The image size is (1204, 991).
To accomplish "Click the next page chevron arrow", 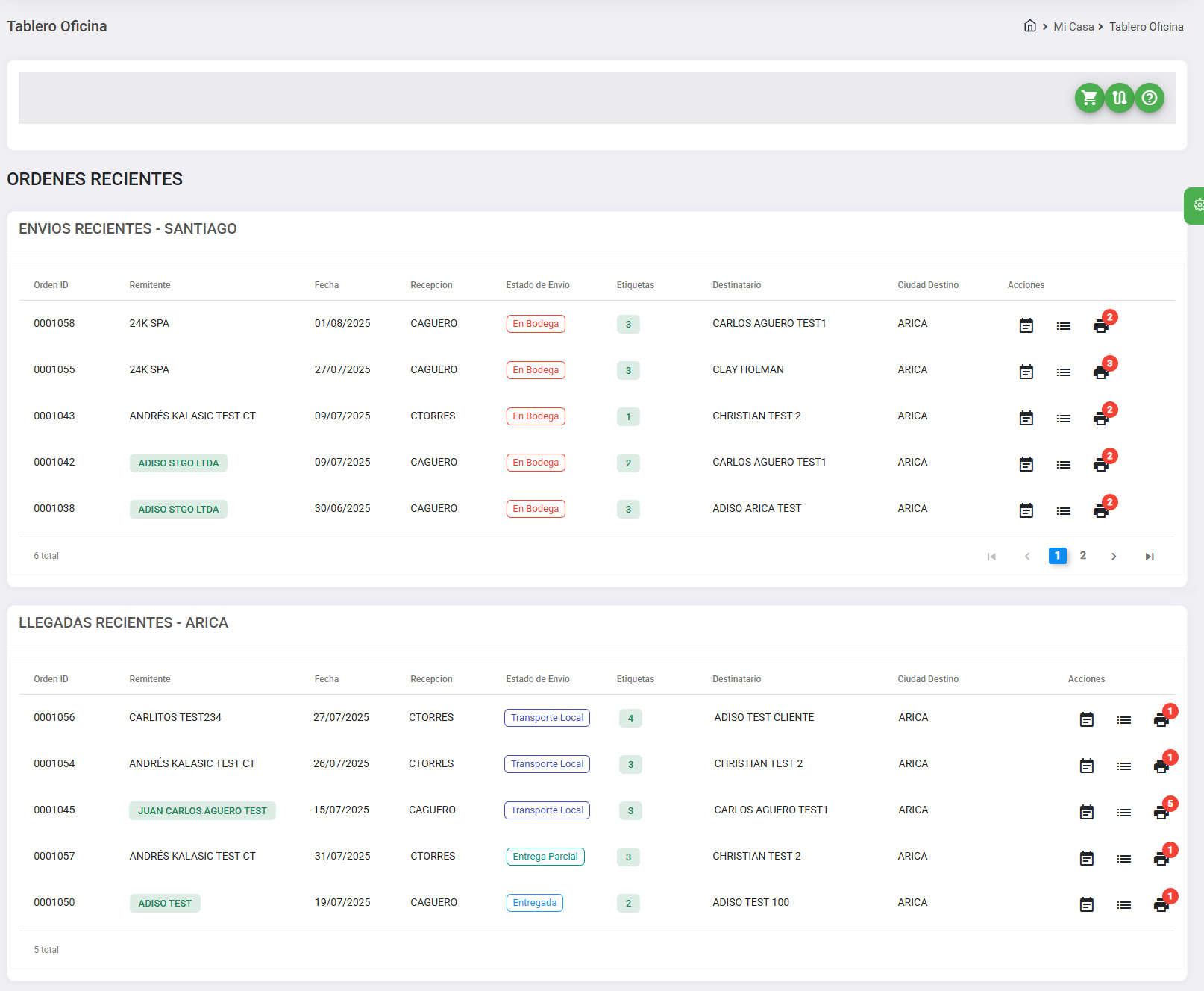I will click(1114, 557).
